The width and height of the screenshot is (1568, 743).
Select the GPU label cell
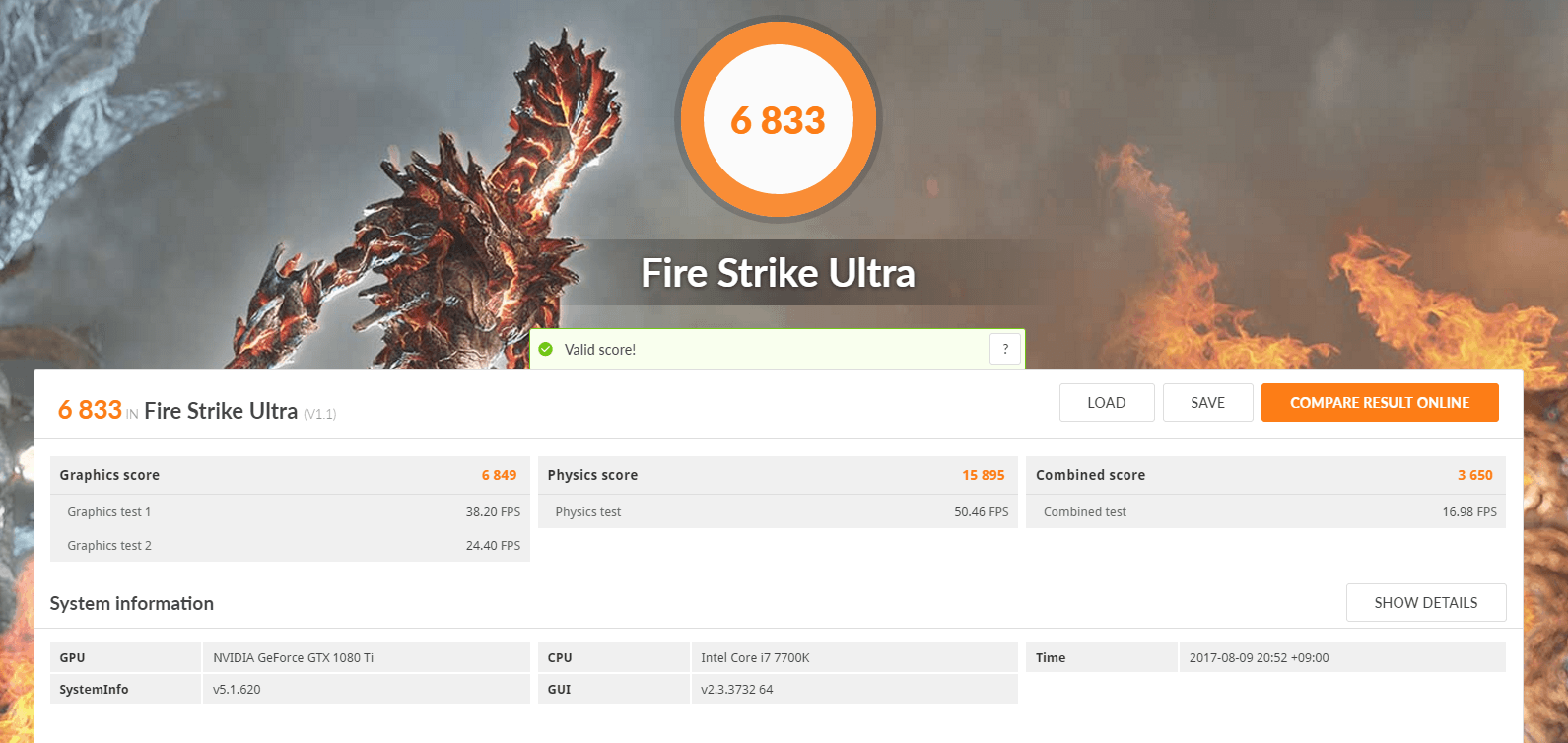click(x=125, y=657)
